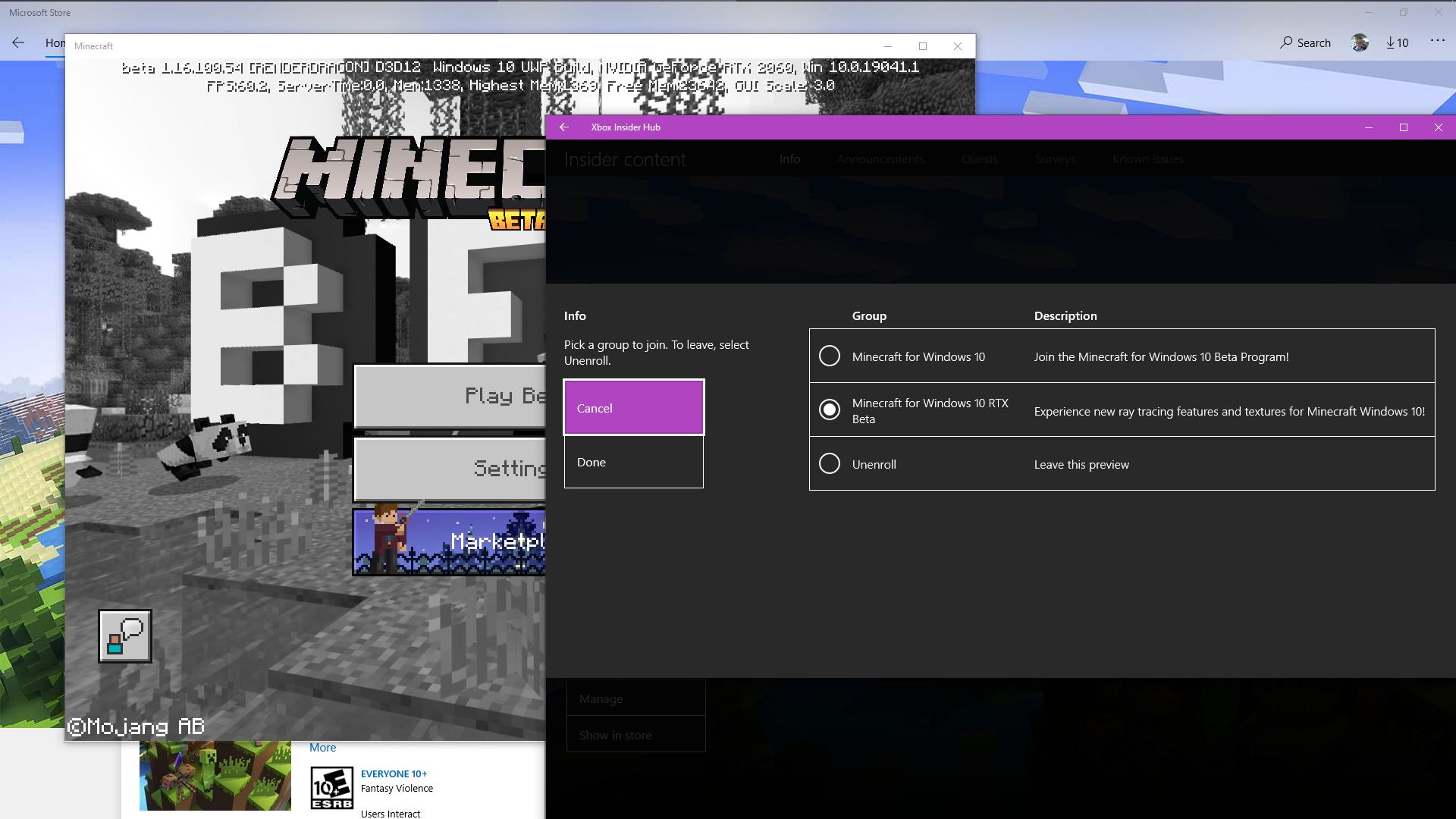Switch to the Quests tab
Screen dimensions: 1456x819
tap(979, 159)
